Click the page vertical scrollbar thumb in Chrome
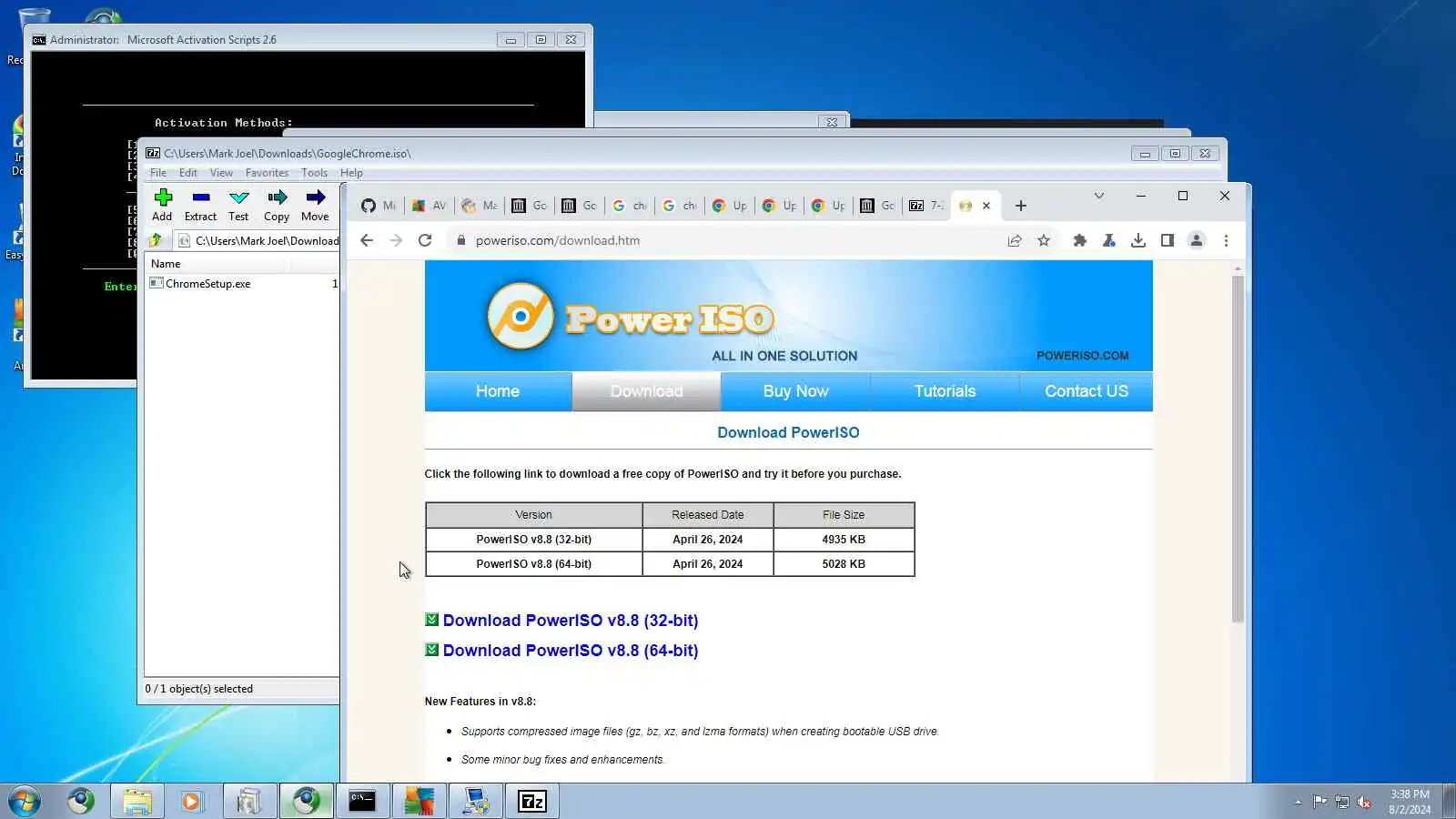 (x=1238, y=449)
